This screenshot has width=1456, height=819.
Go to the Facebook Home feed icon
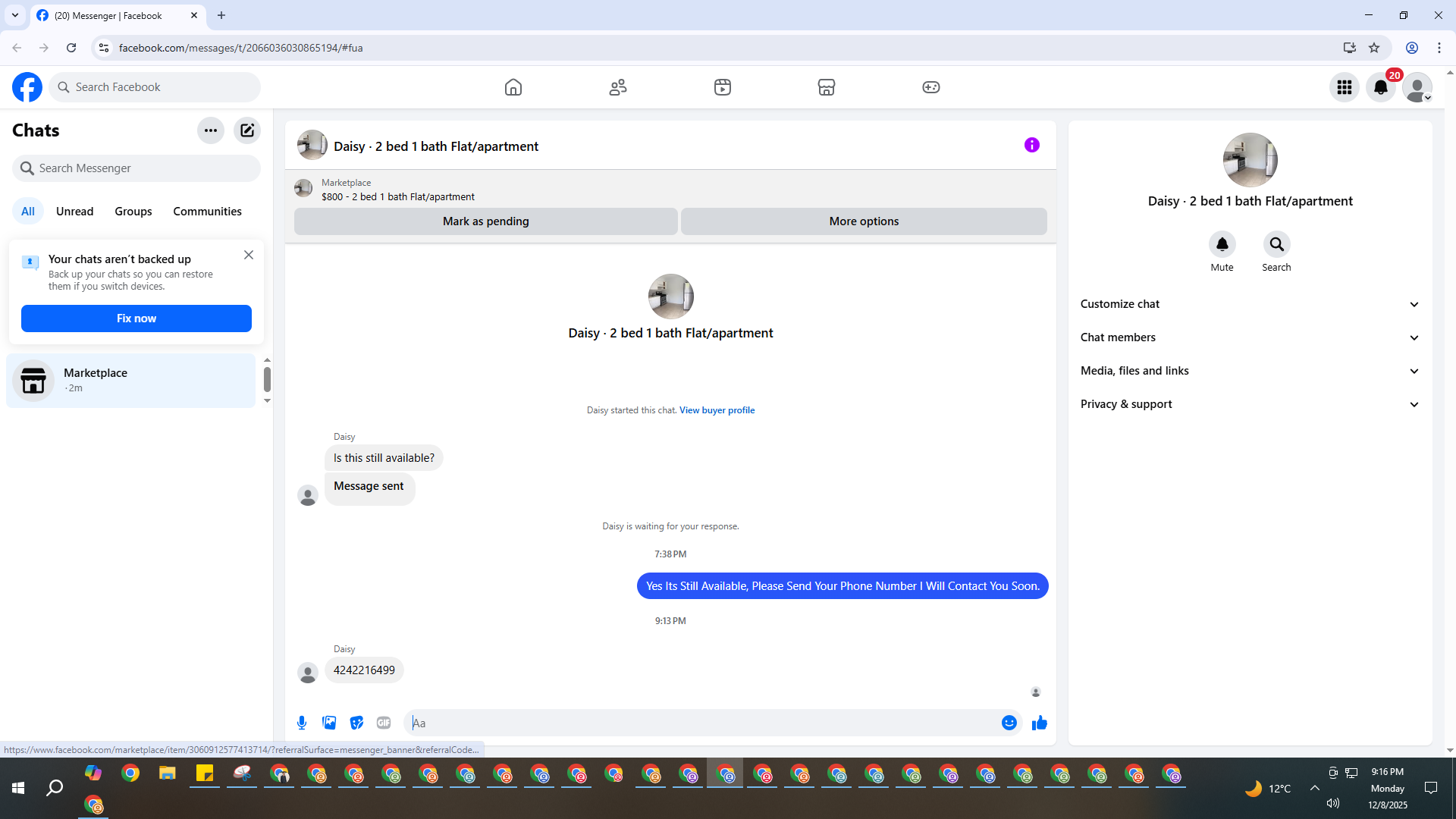pos(513,87)
